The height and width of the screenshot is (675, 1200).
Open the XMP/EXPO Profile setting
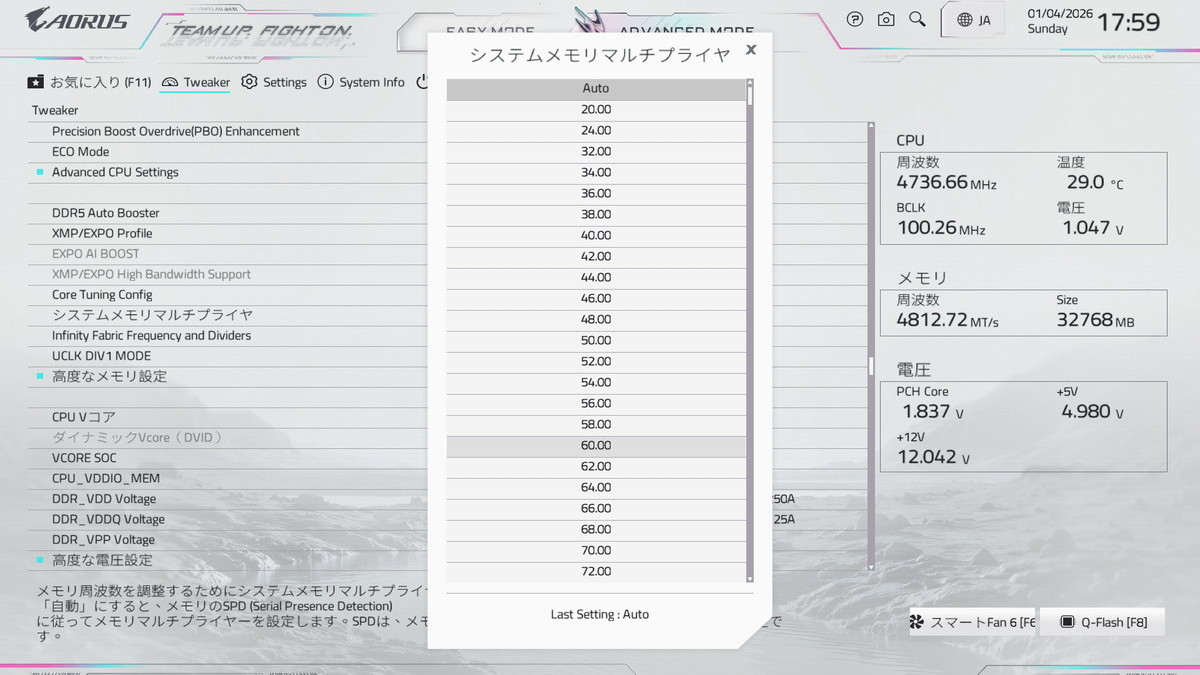click(x=102, y=234)
